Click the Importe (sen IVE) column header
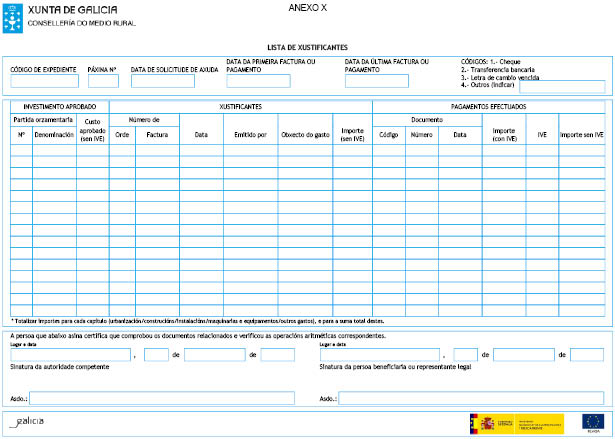 pyautogui.click(x=352, y=135)
